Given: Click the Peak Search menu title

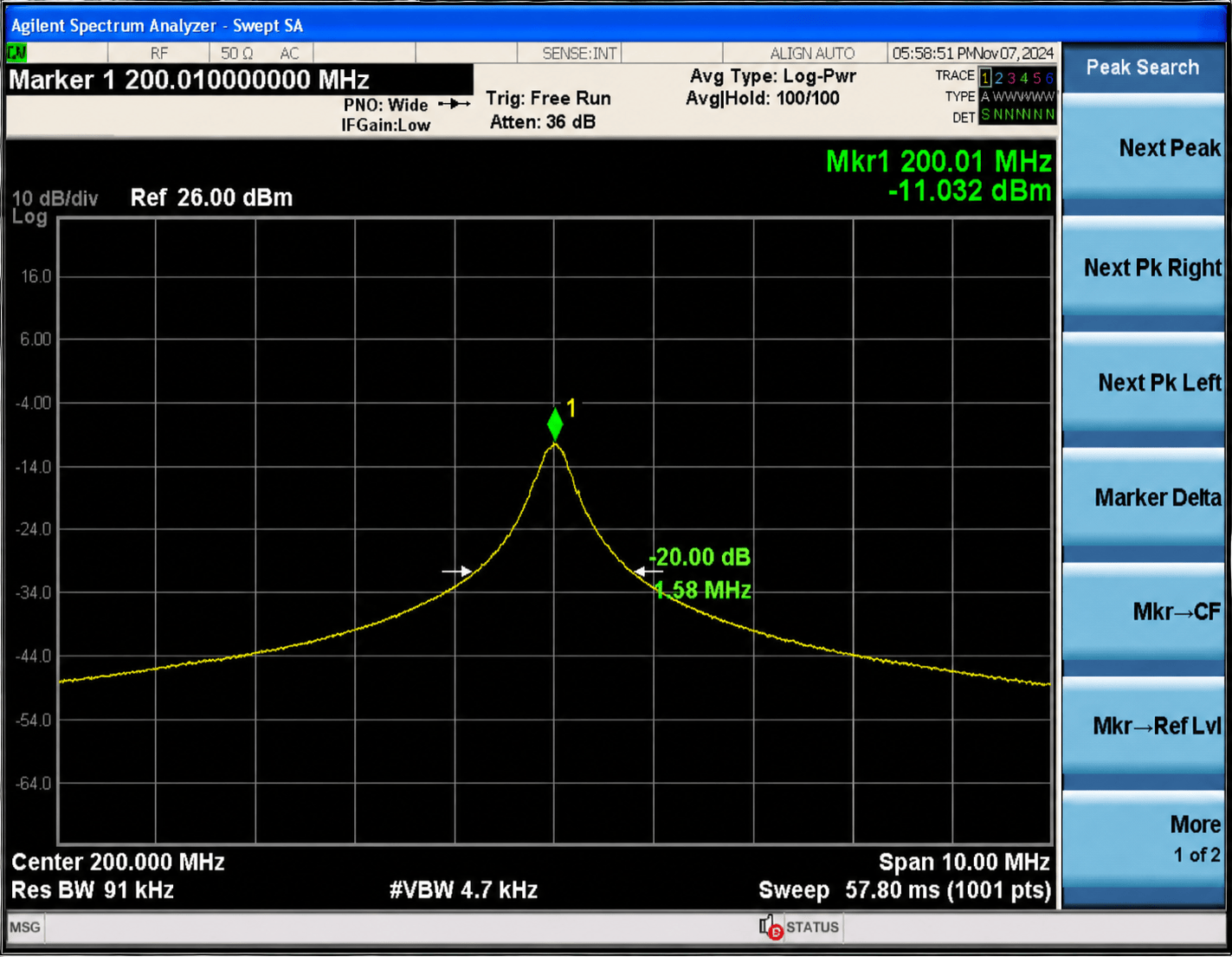Looking at the screenshot, I should [x=1143, y=68].
